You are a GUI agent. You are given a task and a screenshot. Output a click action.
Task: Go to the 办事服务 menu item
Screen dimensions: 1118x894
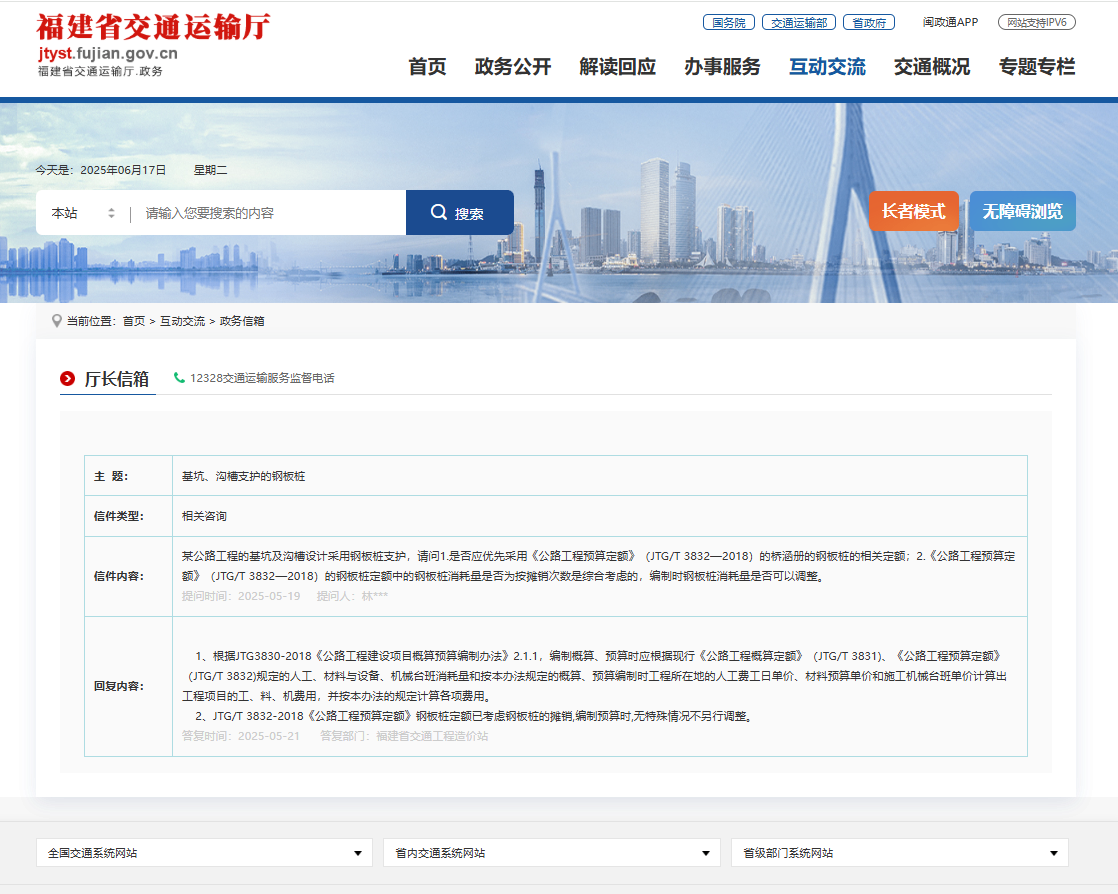(x=722, y=67)
